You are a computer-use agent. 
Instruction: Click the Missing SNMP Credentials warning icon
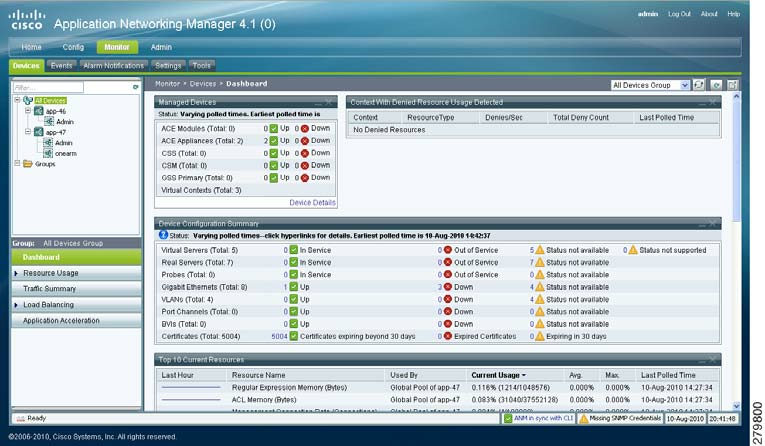[x=584, y=418]
